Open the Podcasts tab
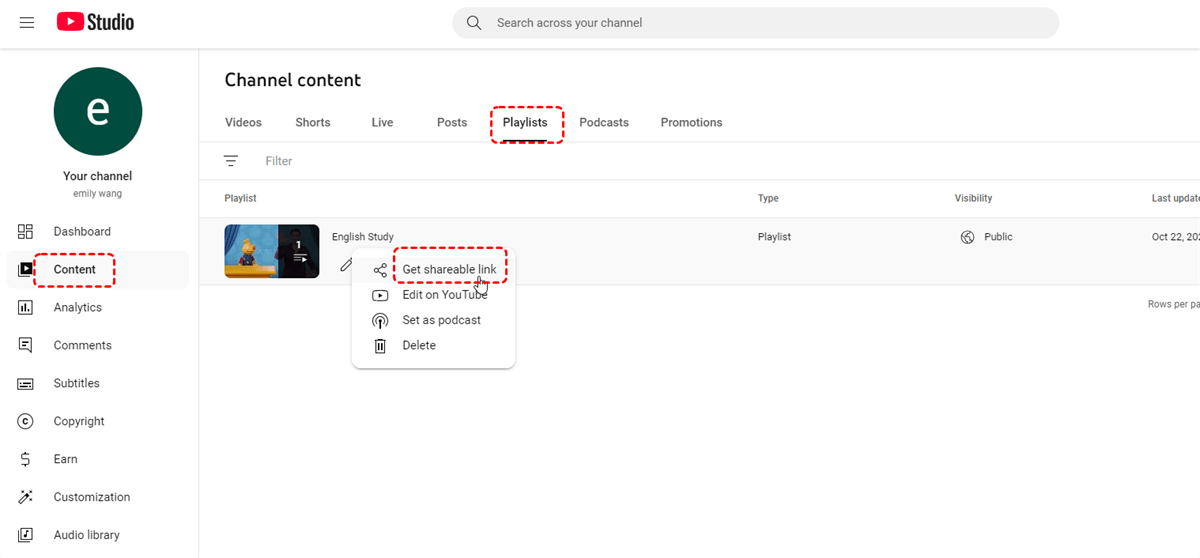Image resolution: width=1200 pixels, height=558 pixels. click(x=604, y=123)
